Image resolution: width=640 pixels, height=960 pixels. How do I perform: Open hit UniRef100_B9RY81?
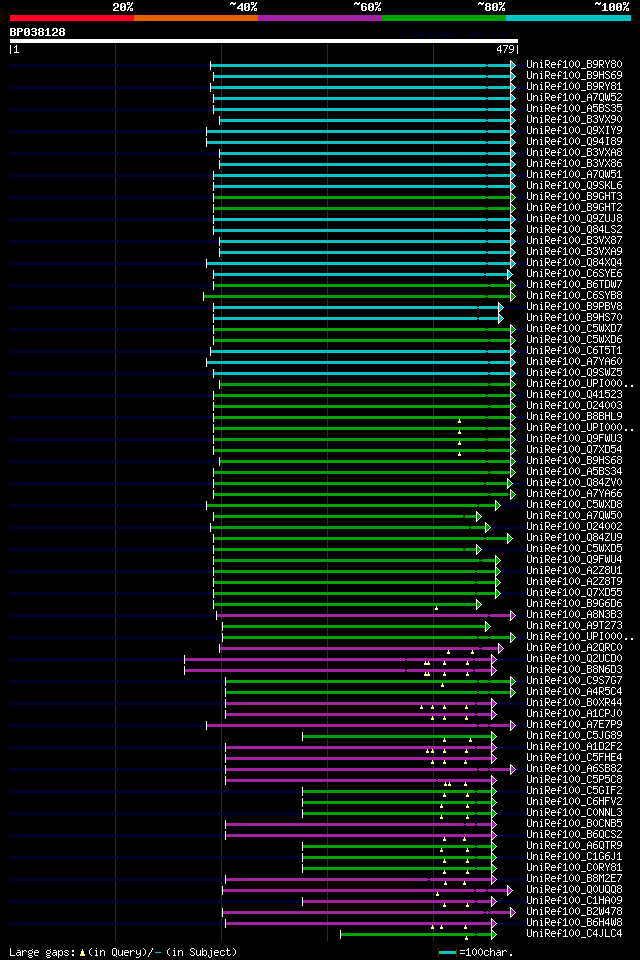tap(574, 86)
